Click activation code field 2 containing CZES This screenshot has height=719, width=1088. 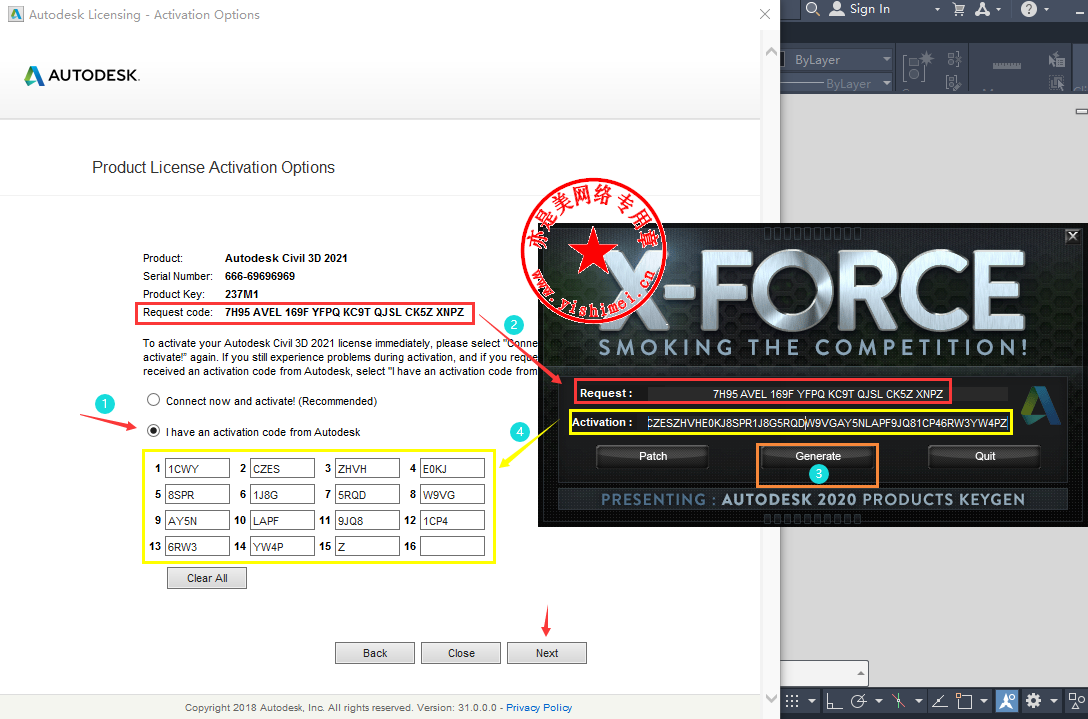pos(282,468)
